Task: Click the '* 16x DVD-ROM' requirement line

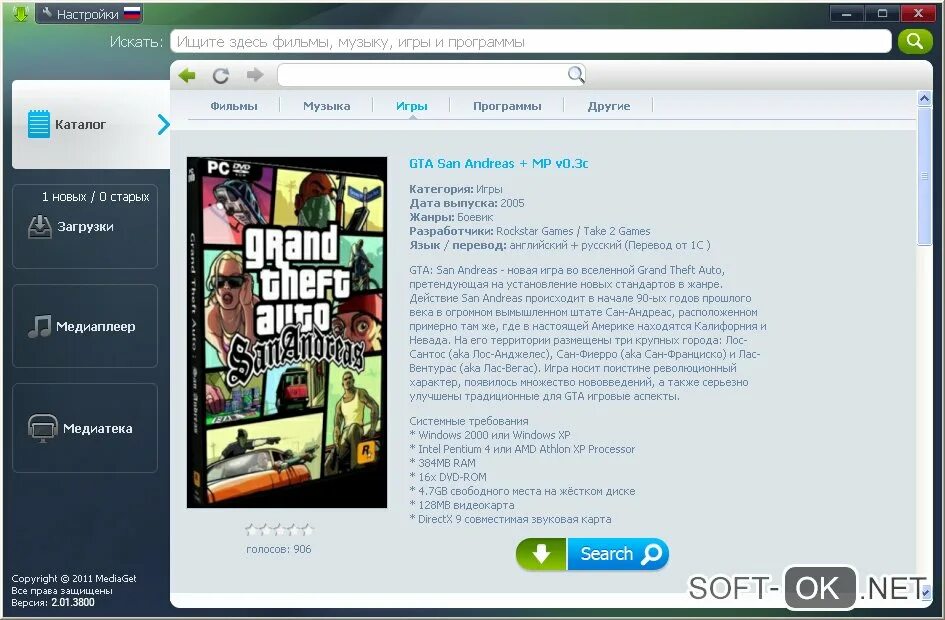Action: point(448,477)
